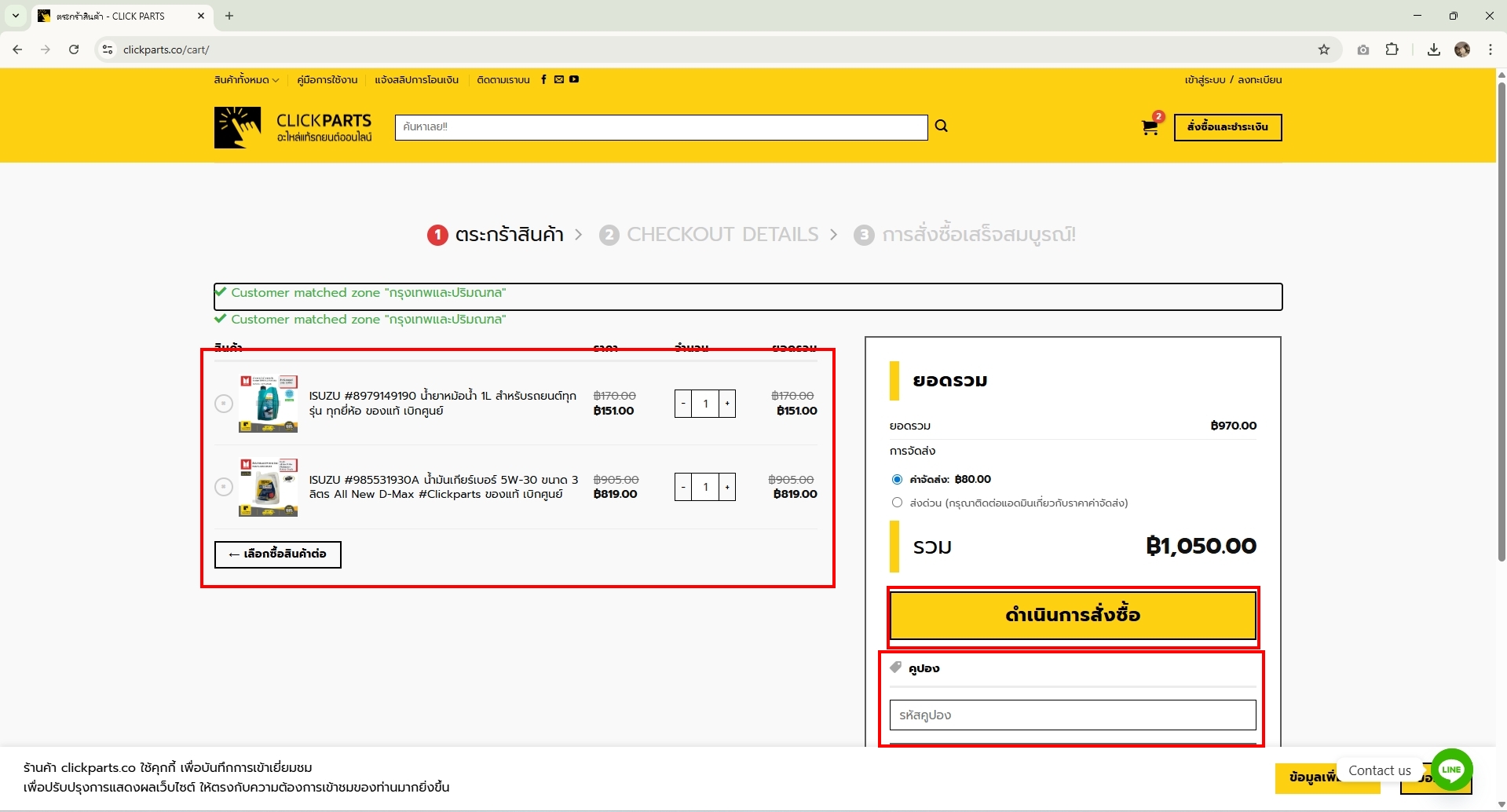Open the YouTube icon in top bar
The height and width of the screenshot is (812, 1507).
[x=574, y=79]
